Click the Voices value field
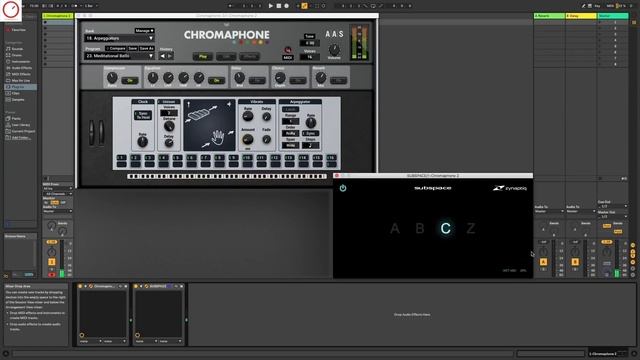This screenshot has width=640, height=360. point(310,57)
